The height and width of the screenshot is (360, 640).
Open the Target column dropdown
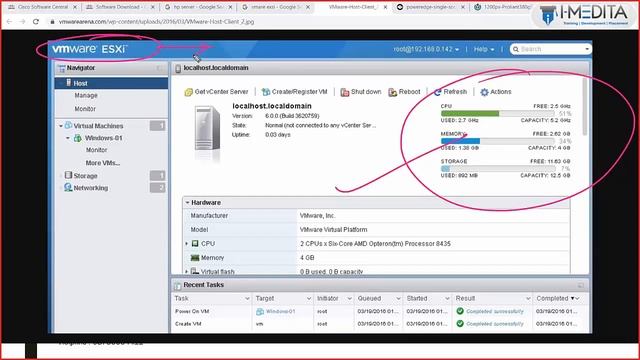[x=309, y=299]
